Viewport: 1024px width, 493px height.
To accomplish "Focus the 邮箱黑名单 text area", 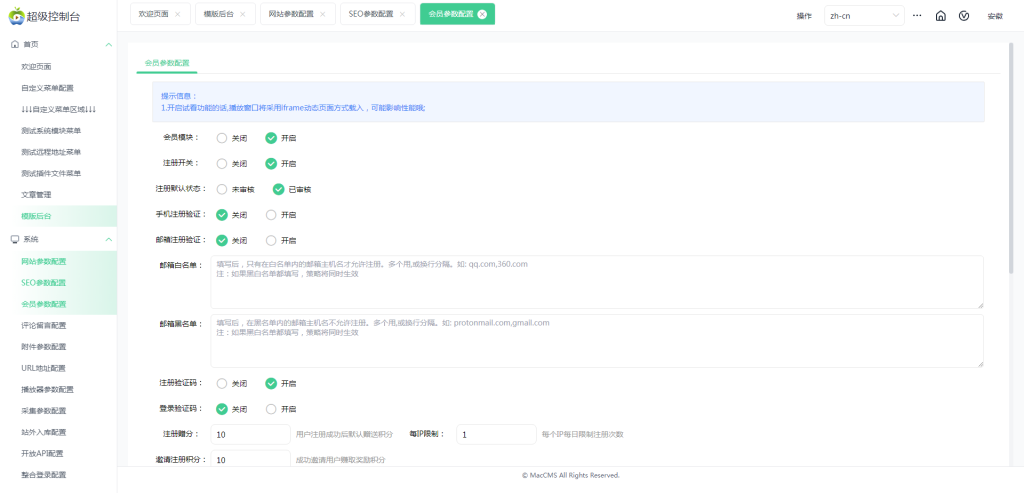I will 597,341.
